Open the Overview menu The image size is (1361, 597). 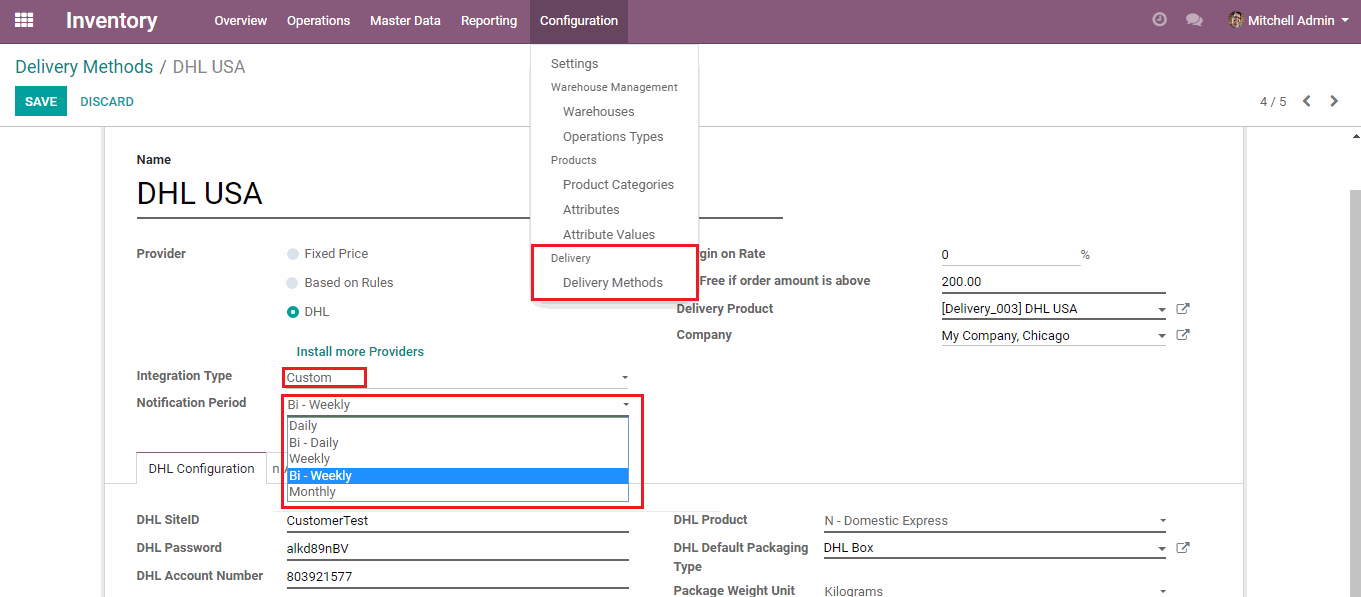point(240,20)
